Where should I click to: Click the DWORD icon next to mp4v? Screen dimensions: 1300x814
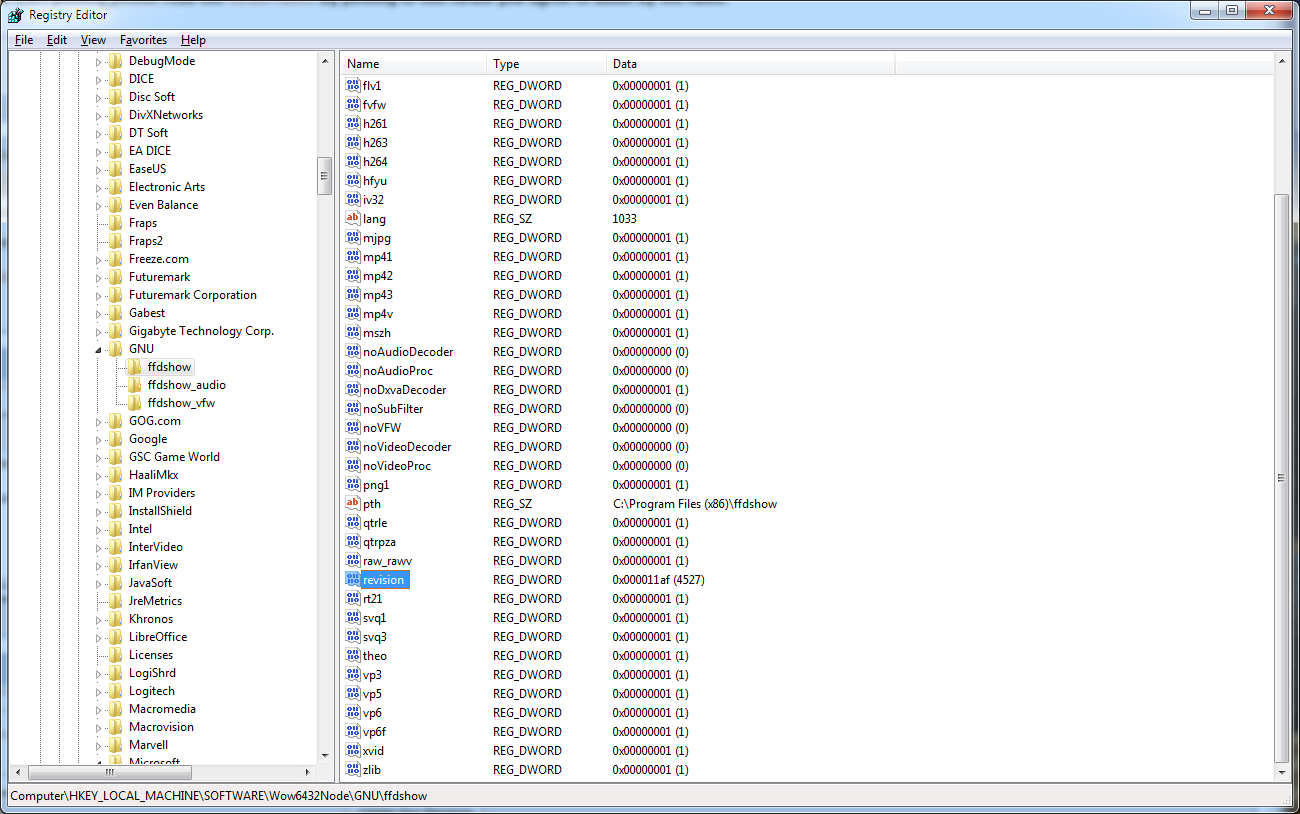(352, 314)
